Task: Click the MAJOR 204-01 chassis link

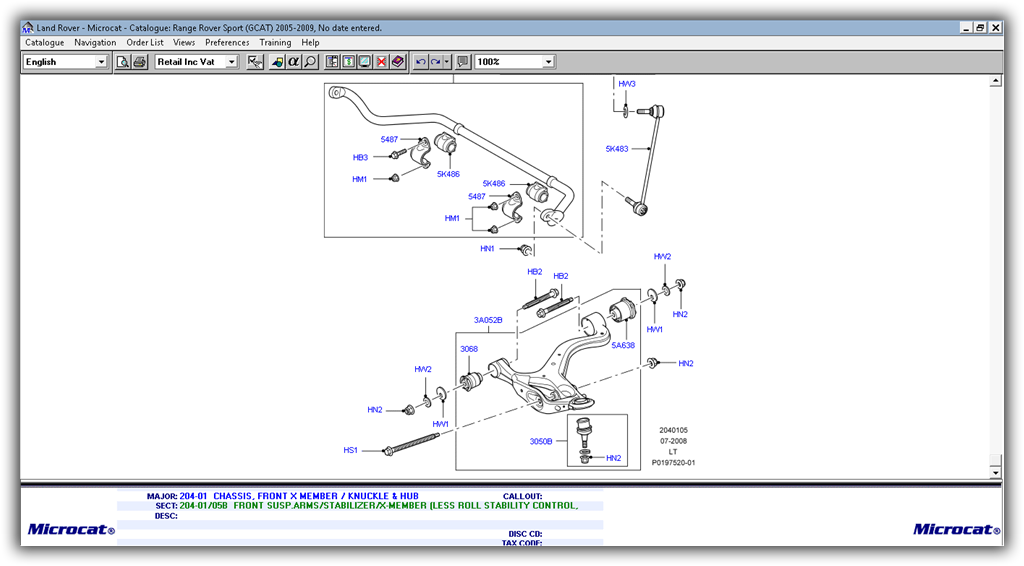Action: (x=299, y=496)
